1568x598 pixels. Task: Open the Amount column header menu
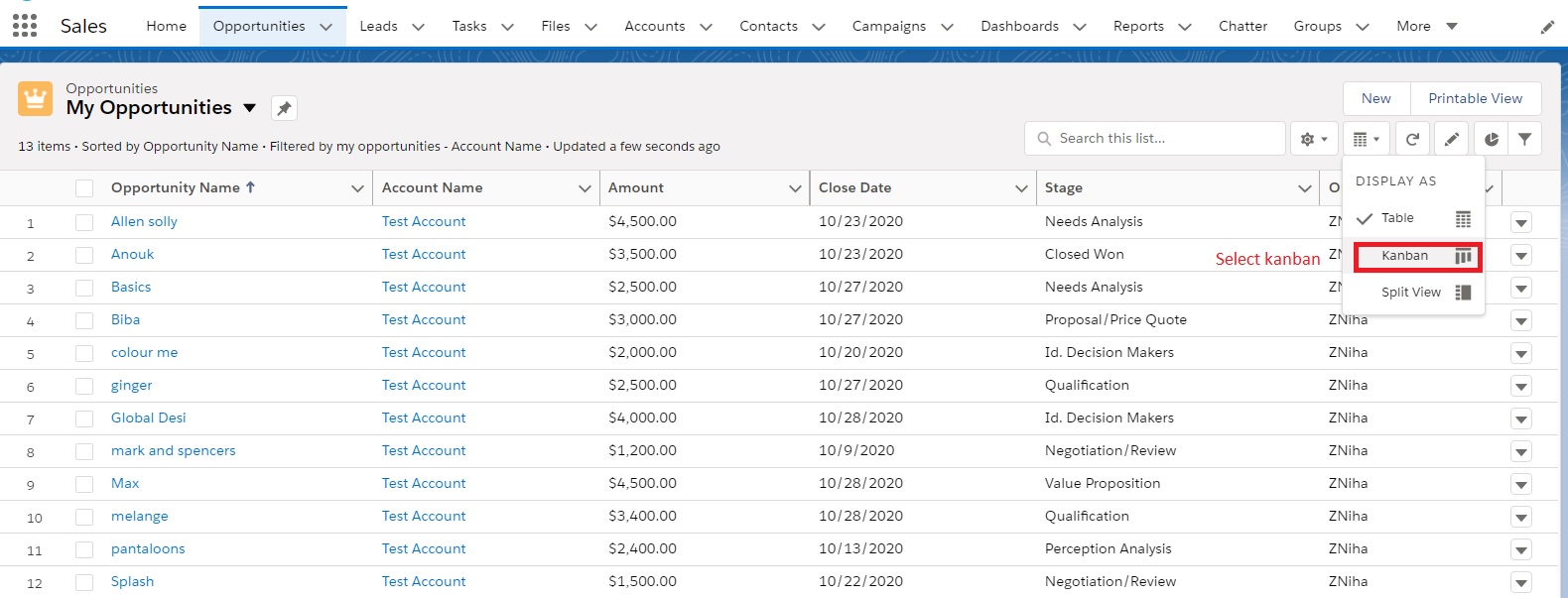tap(794, 188)
